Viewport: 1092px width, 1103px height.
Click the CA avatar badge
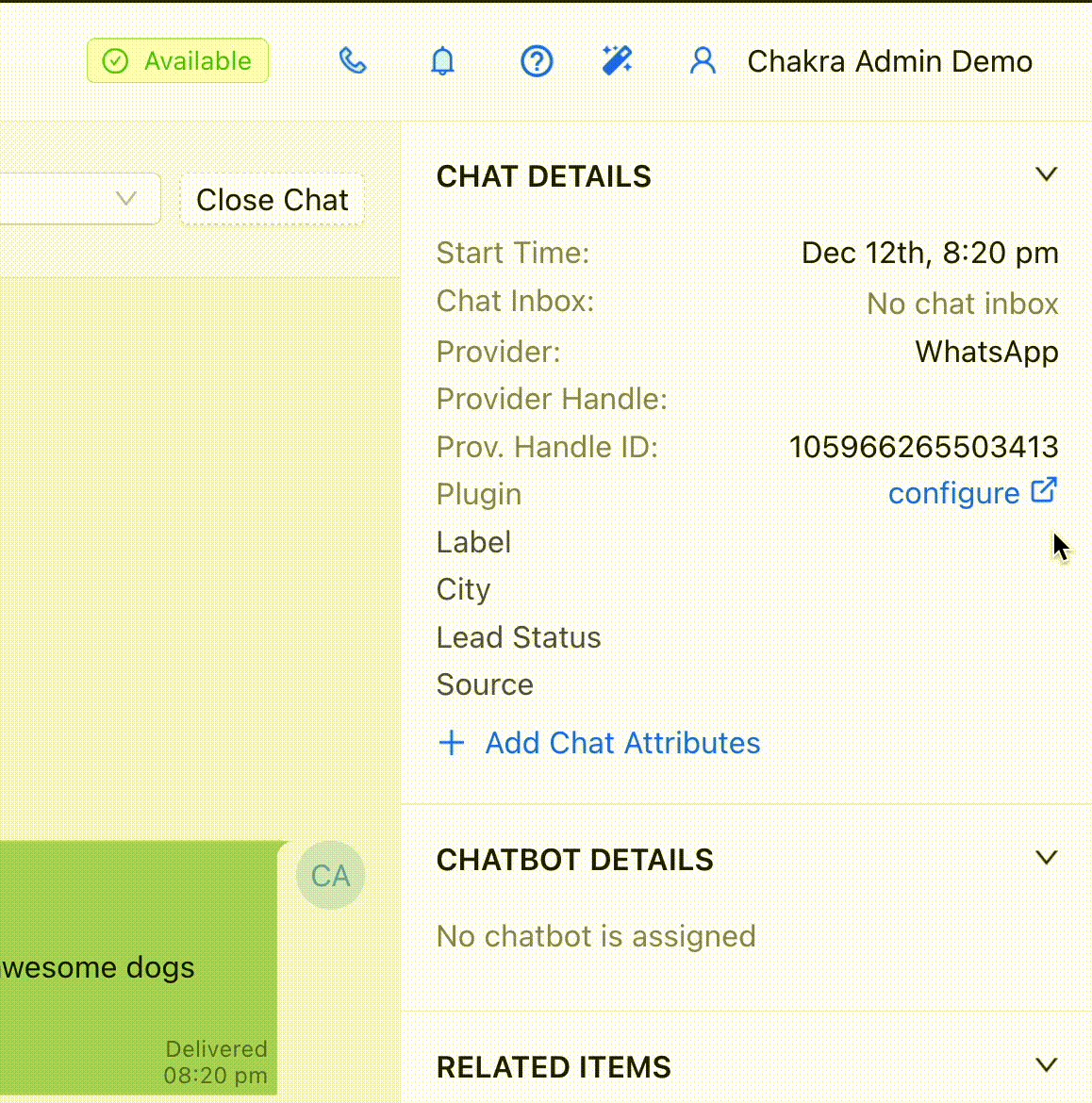(330, 875)
